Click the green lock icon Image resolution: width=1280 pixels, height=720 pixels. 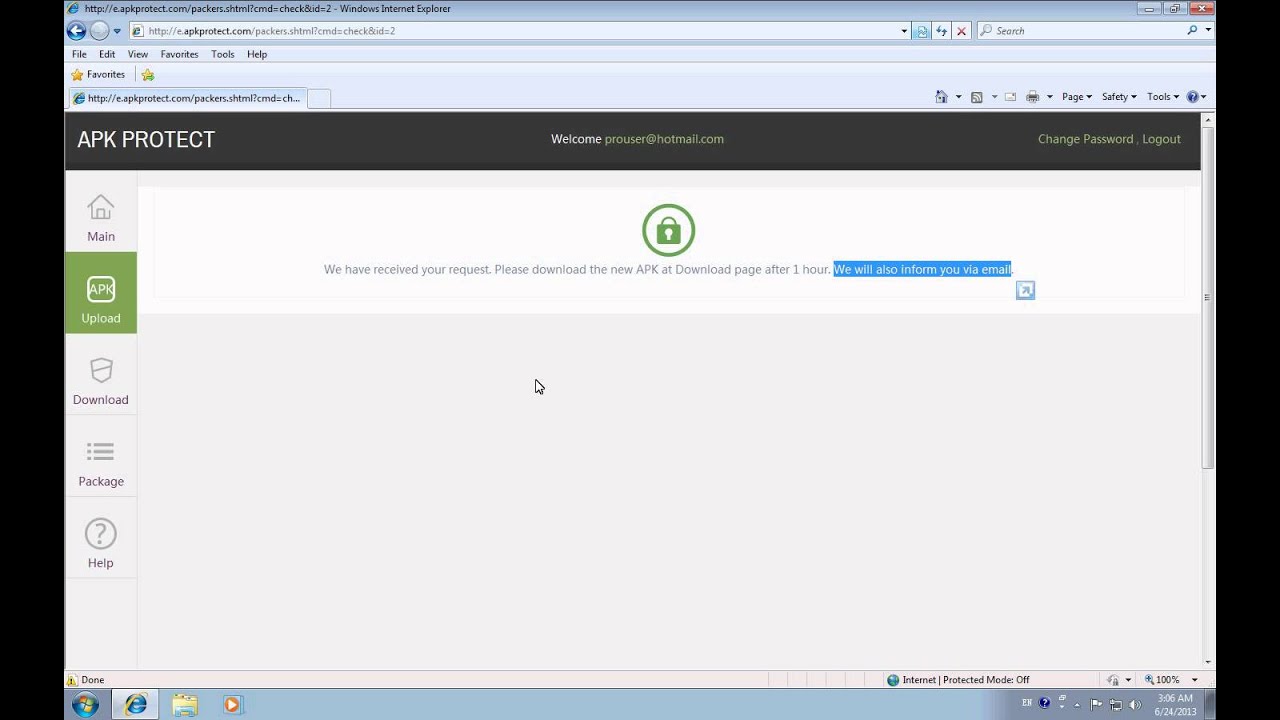(x=668, y=230)
